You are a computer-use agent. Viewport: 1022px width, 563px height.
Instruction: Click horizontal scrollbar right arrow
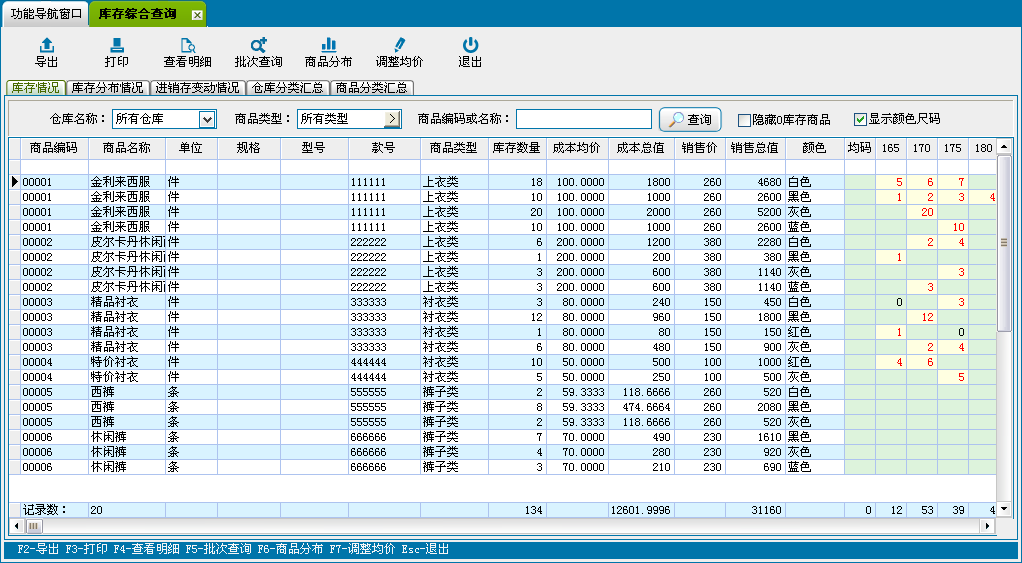[988, 526]
